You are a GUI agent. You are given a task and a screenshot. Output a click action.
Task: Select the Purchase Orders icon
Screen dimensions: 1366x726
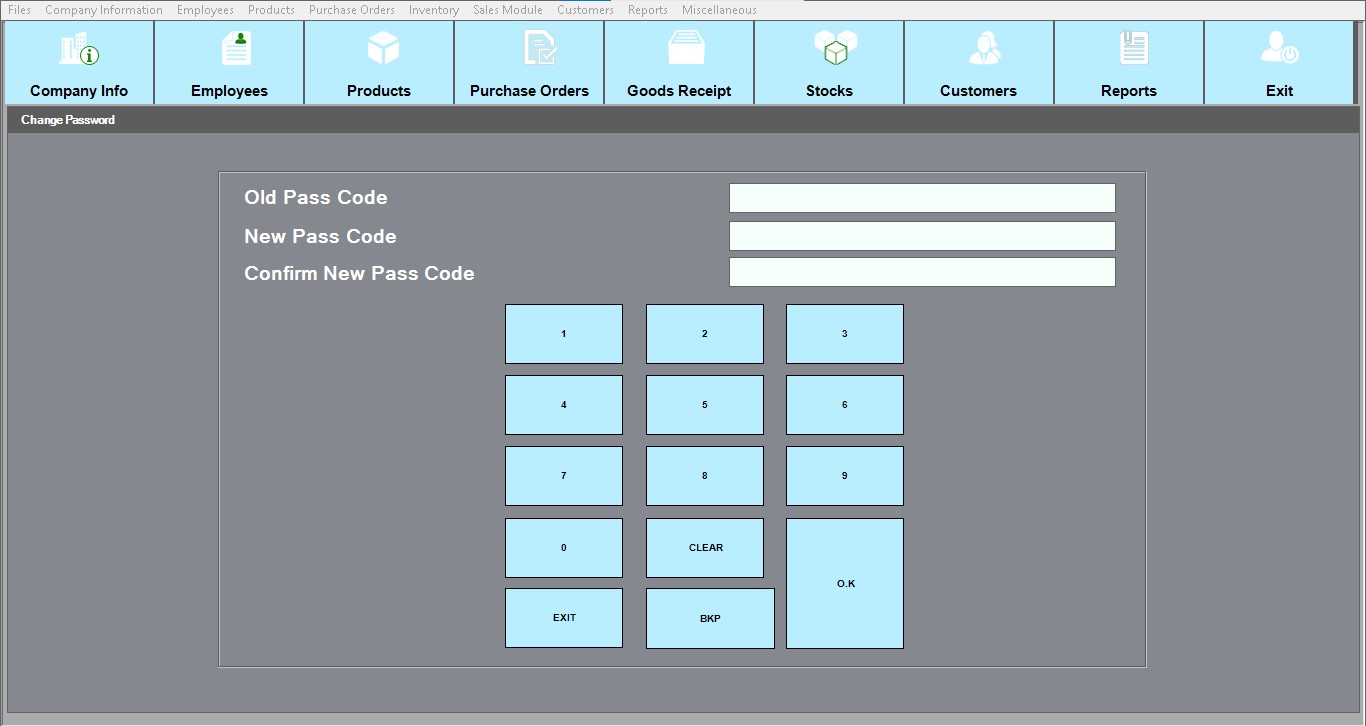tap(539, 49)
